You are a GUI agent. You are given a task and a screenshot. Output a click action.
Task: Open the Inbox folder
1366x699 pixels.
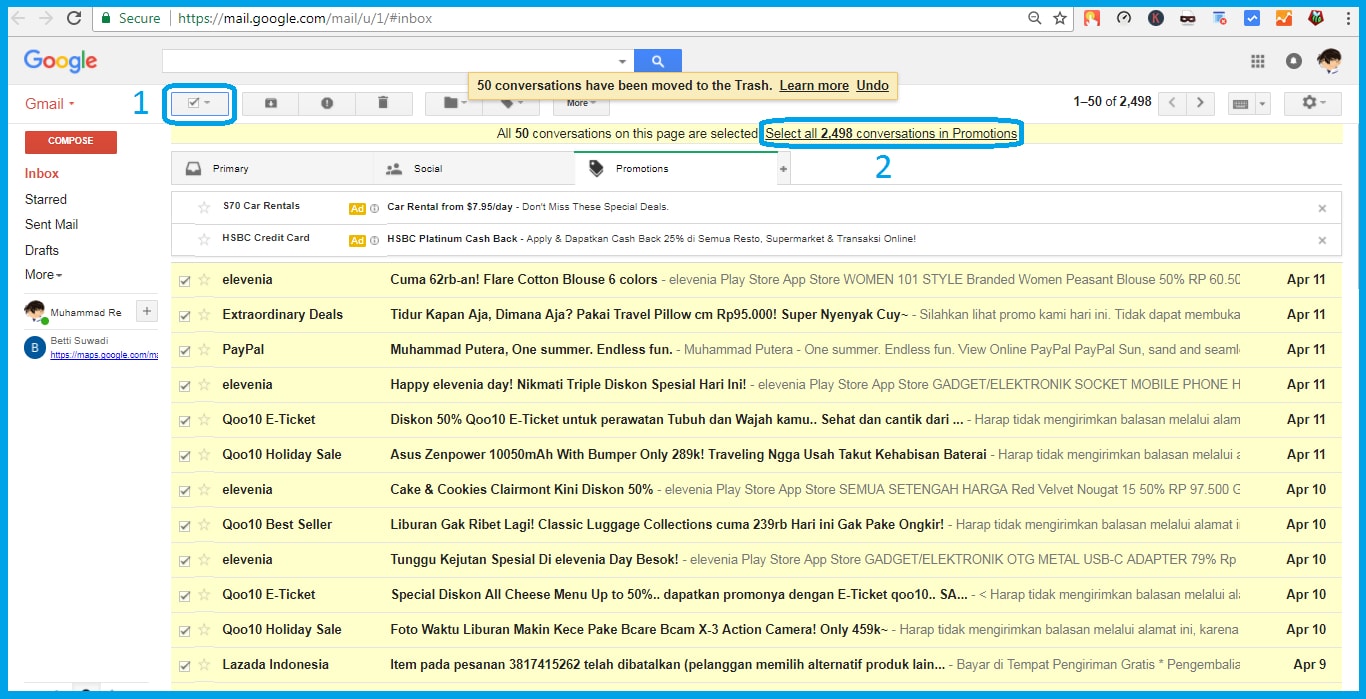click(x=42, y=173)
